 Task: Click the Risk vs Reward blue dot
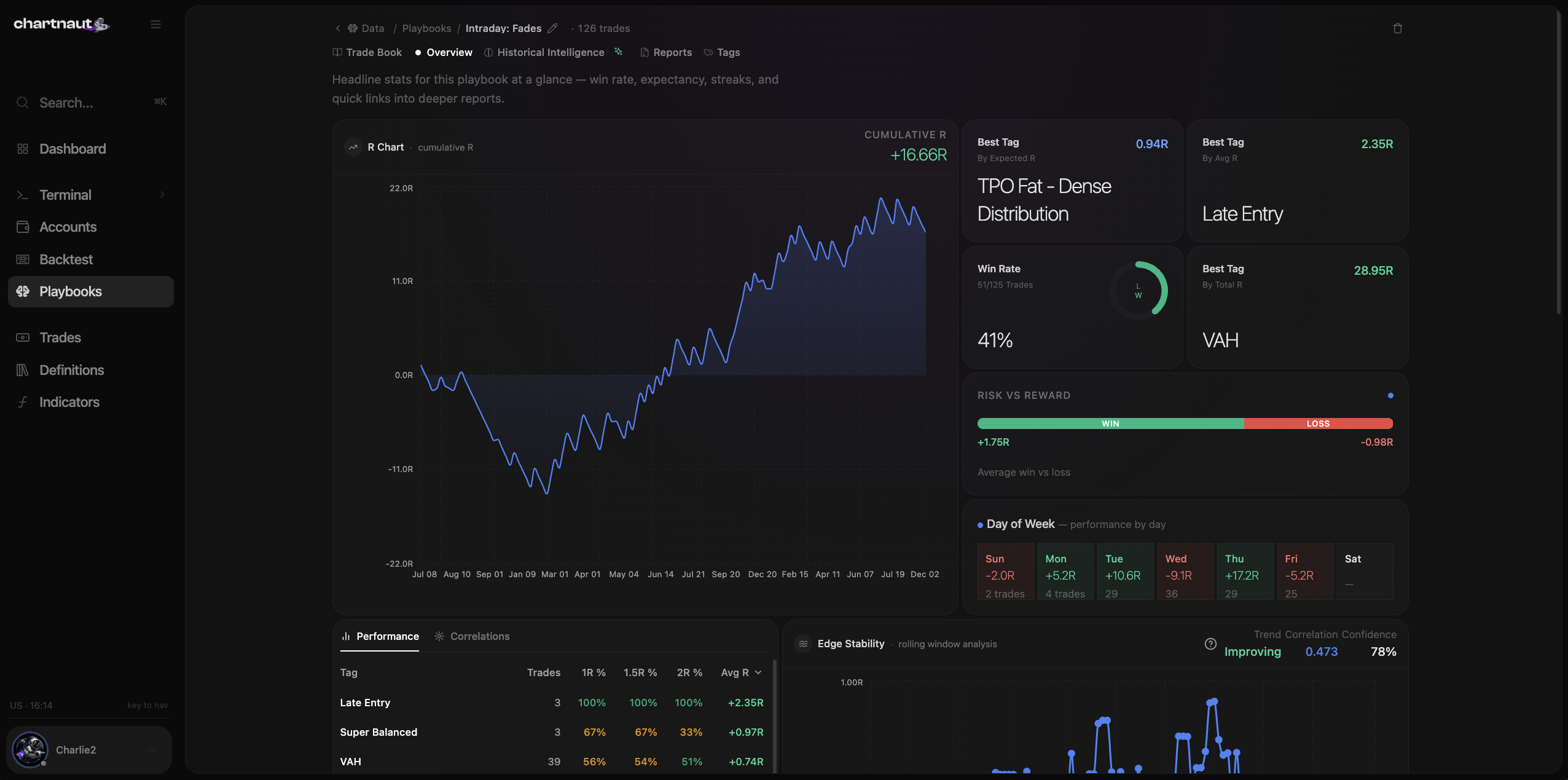pyautogui.click(x=1390, y=395)
